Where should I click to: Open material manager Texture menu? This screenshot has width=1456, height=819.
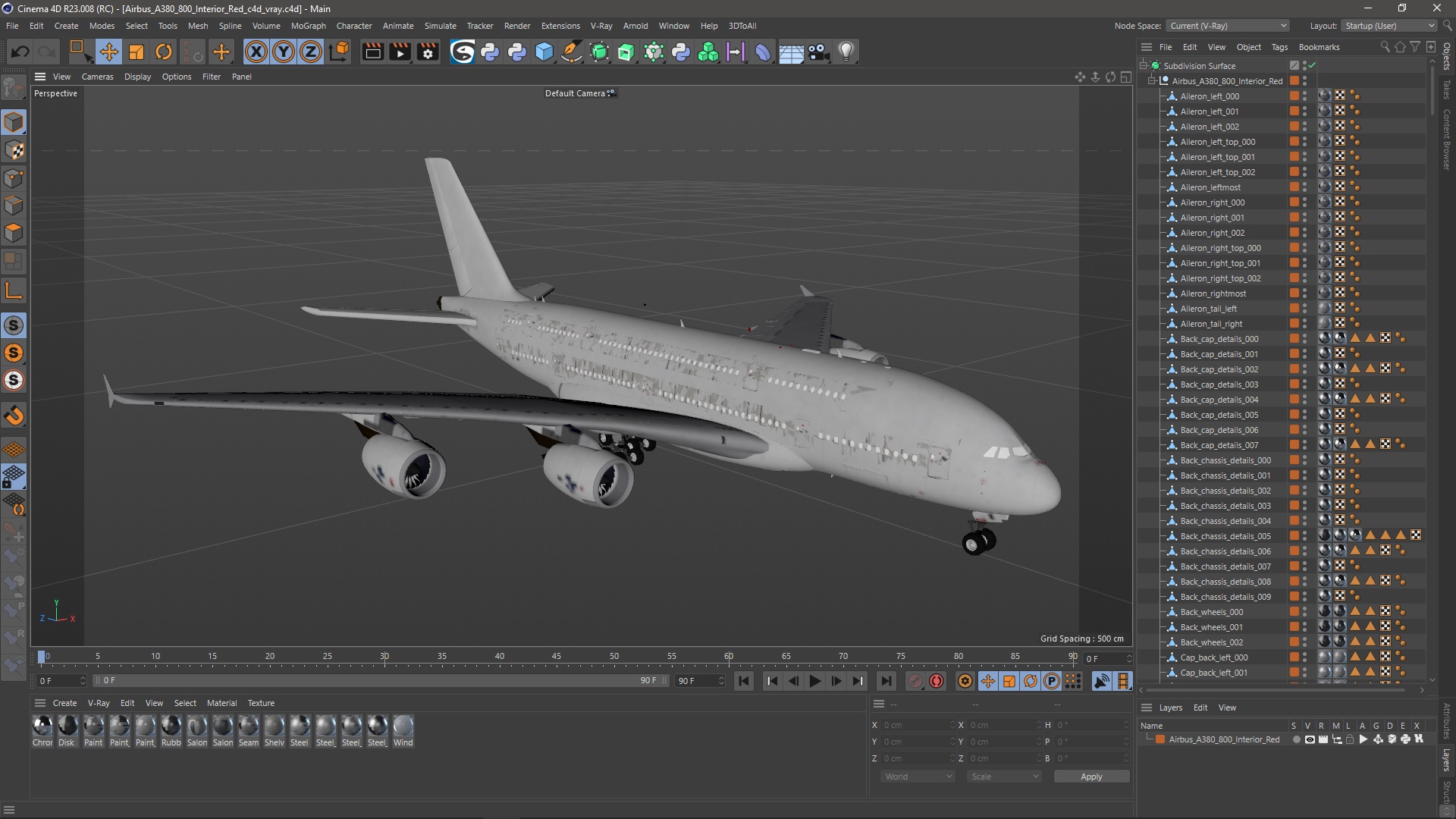click(261, 703)
